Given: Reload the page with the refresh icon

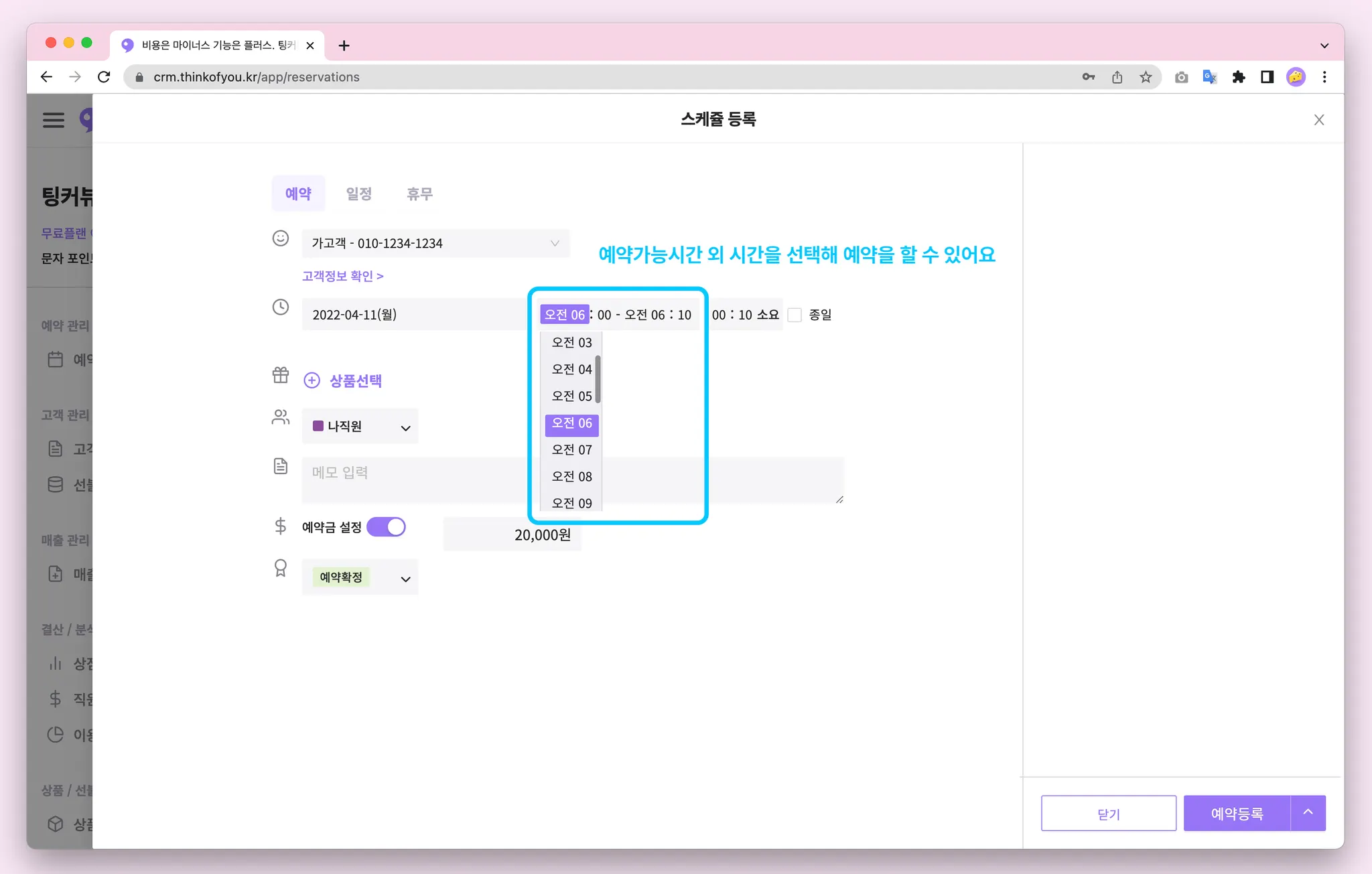Looking at the screenshot, I should [x=104, y=77].
